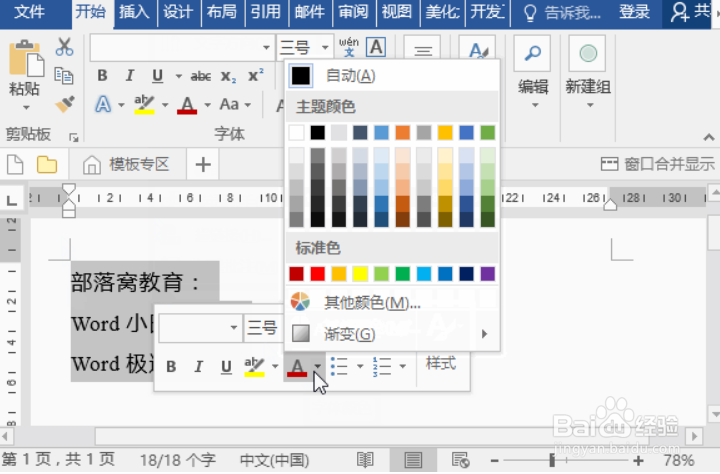The image size is (720, 474).
Task: Click the Copy icon in clipboard group
Action: (64, 75)
